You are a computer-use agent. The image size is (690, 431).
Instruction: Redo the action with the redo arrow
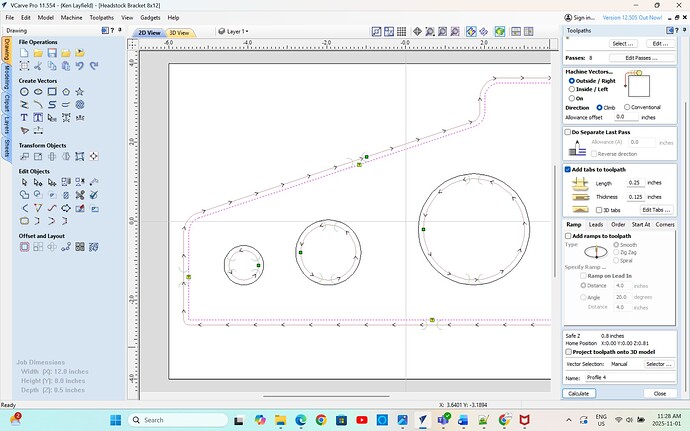(94, 66)
